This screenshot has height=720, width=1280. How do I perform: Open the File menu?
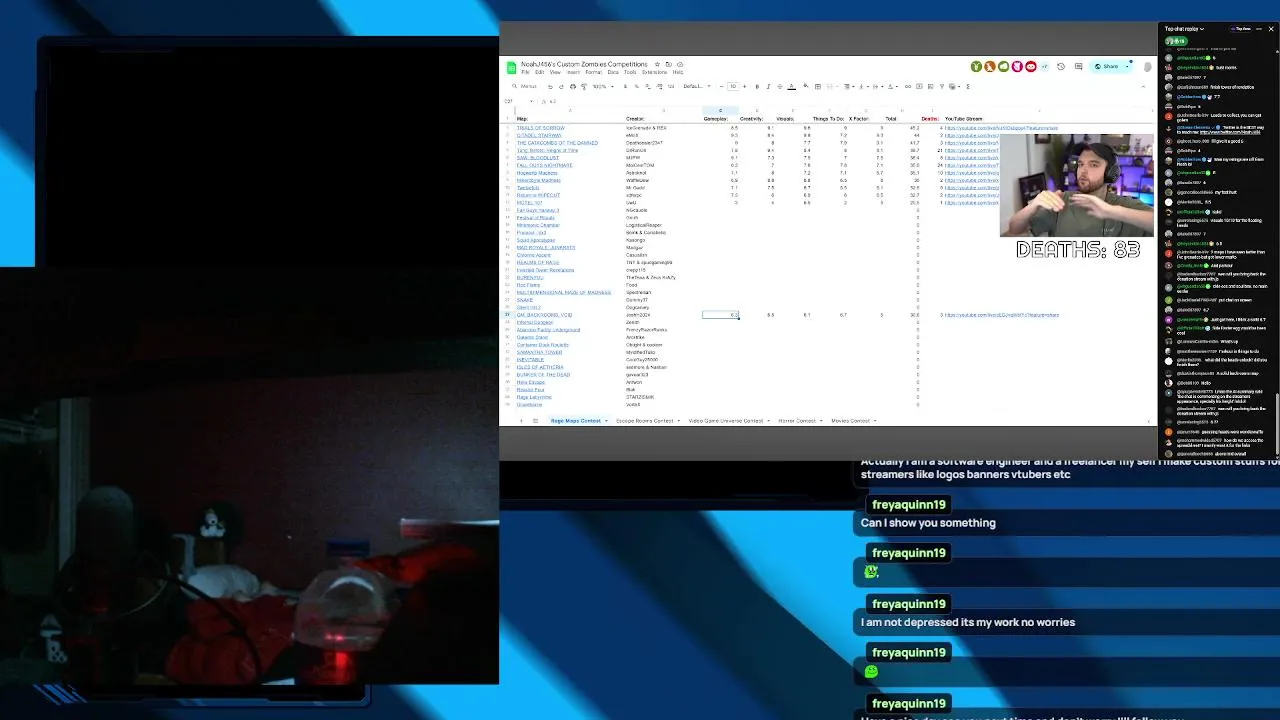click(x=525, y=72)
